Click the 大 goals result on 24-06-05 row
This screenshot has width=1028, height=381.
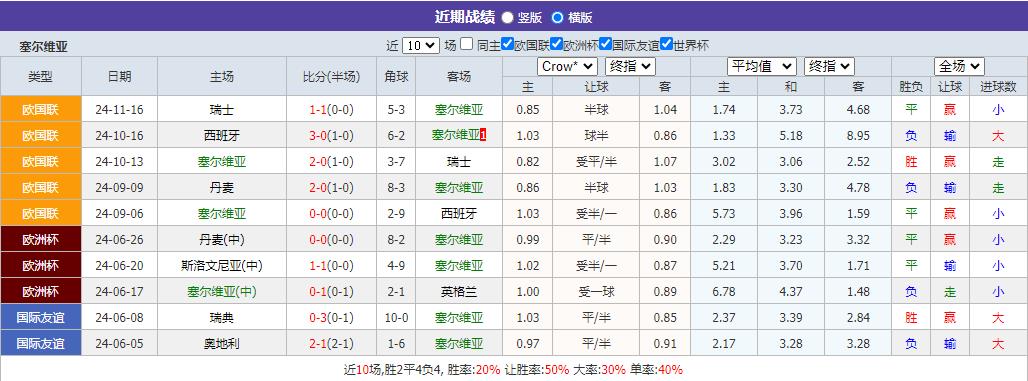click(998, 344)
